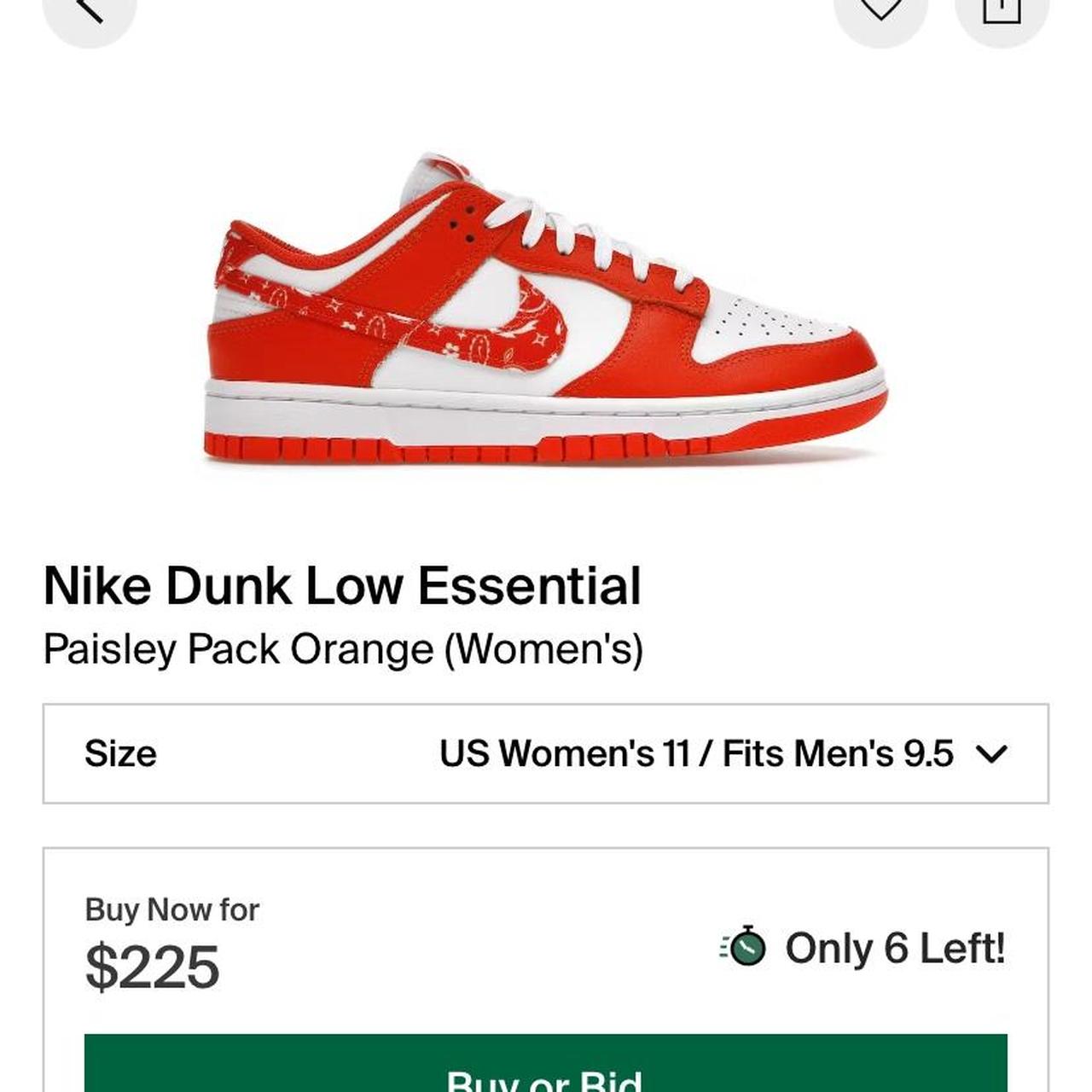Expand the size chevron arrow

coord(990,754)
